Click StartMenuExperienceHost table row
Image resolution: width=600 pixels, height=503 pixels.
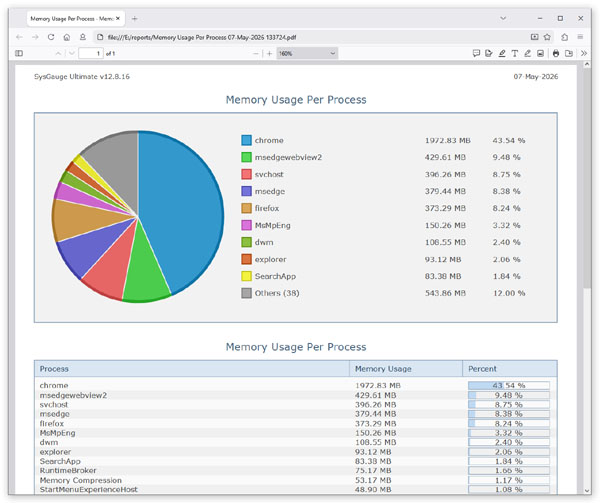click(x=295, y=489)
